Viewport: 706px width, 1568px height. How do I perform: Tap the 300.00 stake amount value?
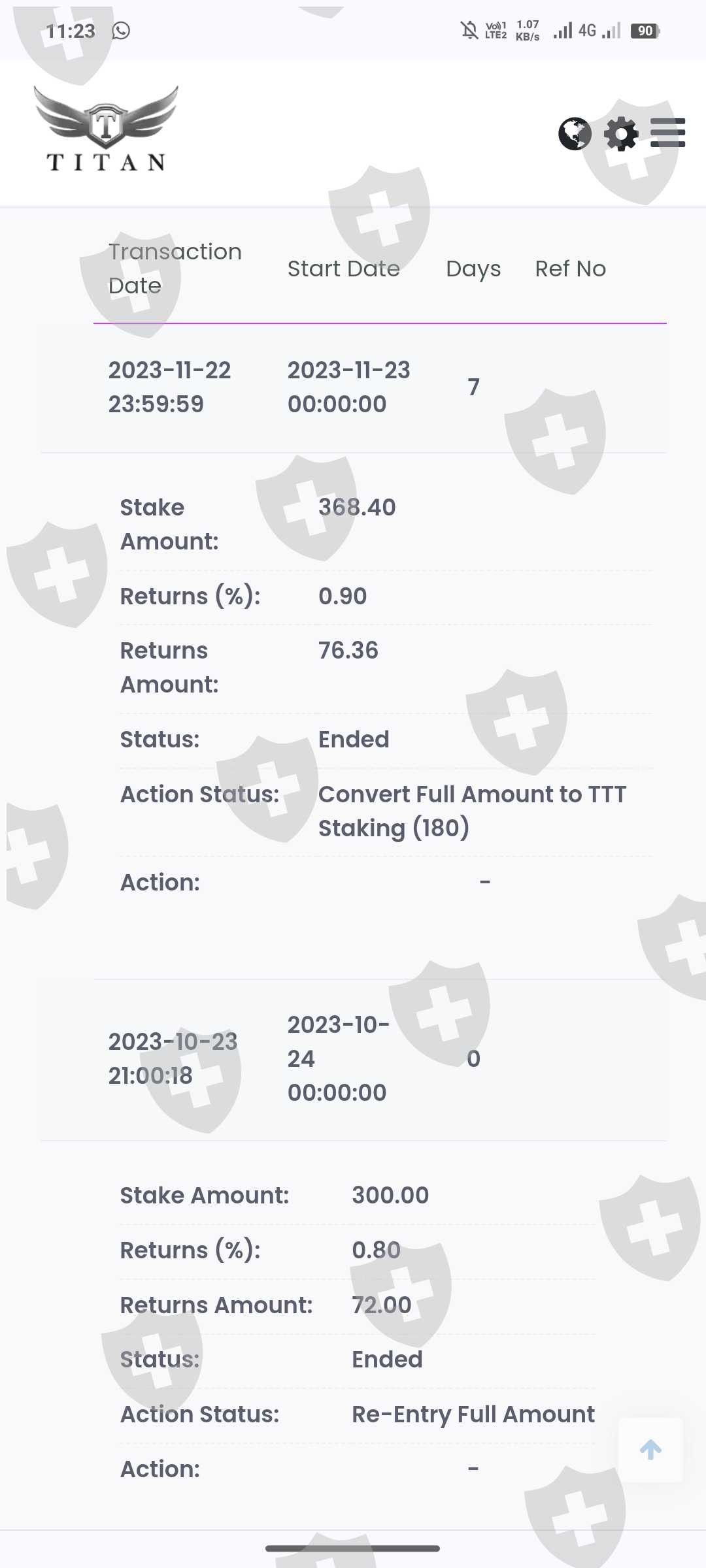(x=390, y=1196)
